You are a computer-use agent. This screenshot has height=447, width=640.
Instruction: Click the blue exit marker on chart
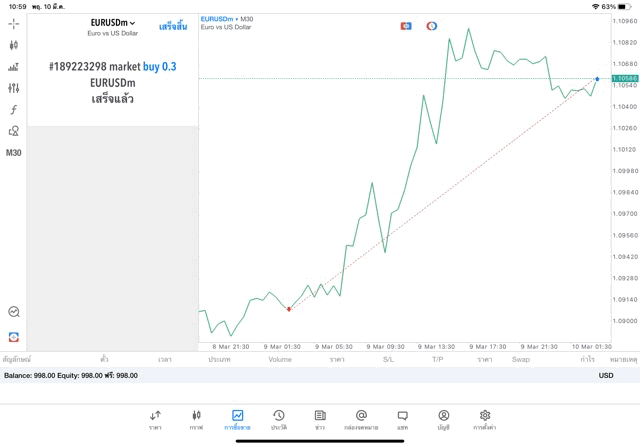click(x=597, y=79)
